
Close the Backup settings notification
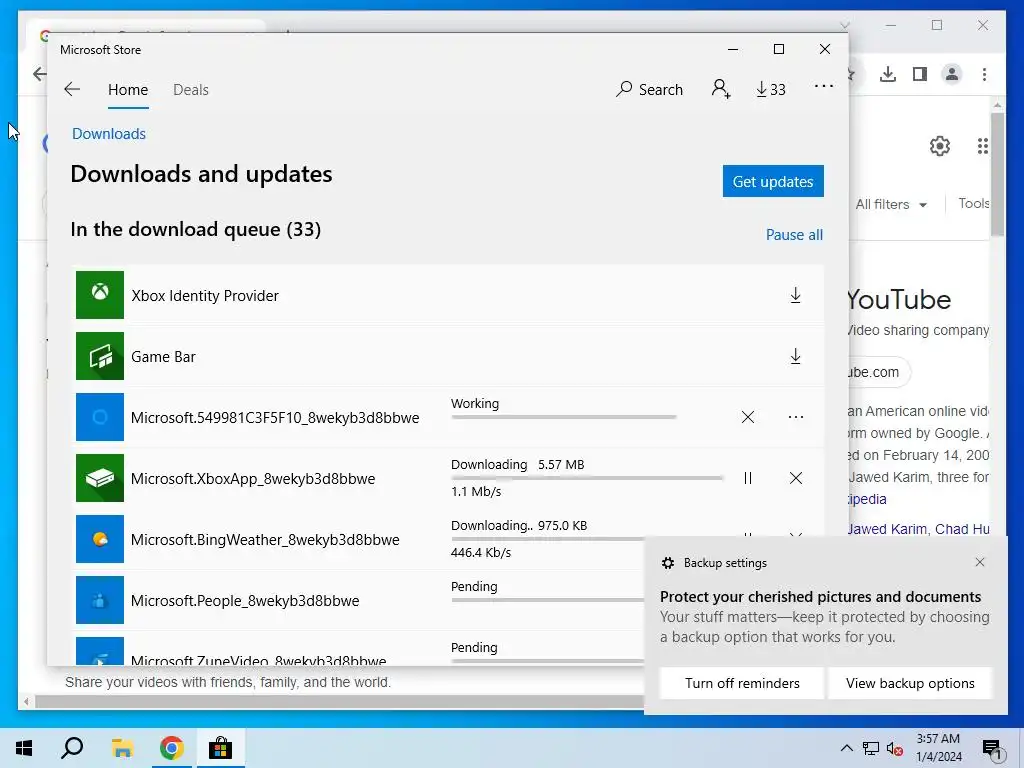tap(980, 562)
